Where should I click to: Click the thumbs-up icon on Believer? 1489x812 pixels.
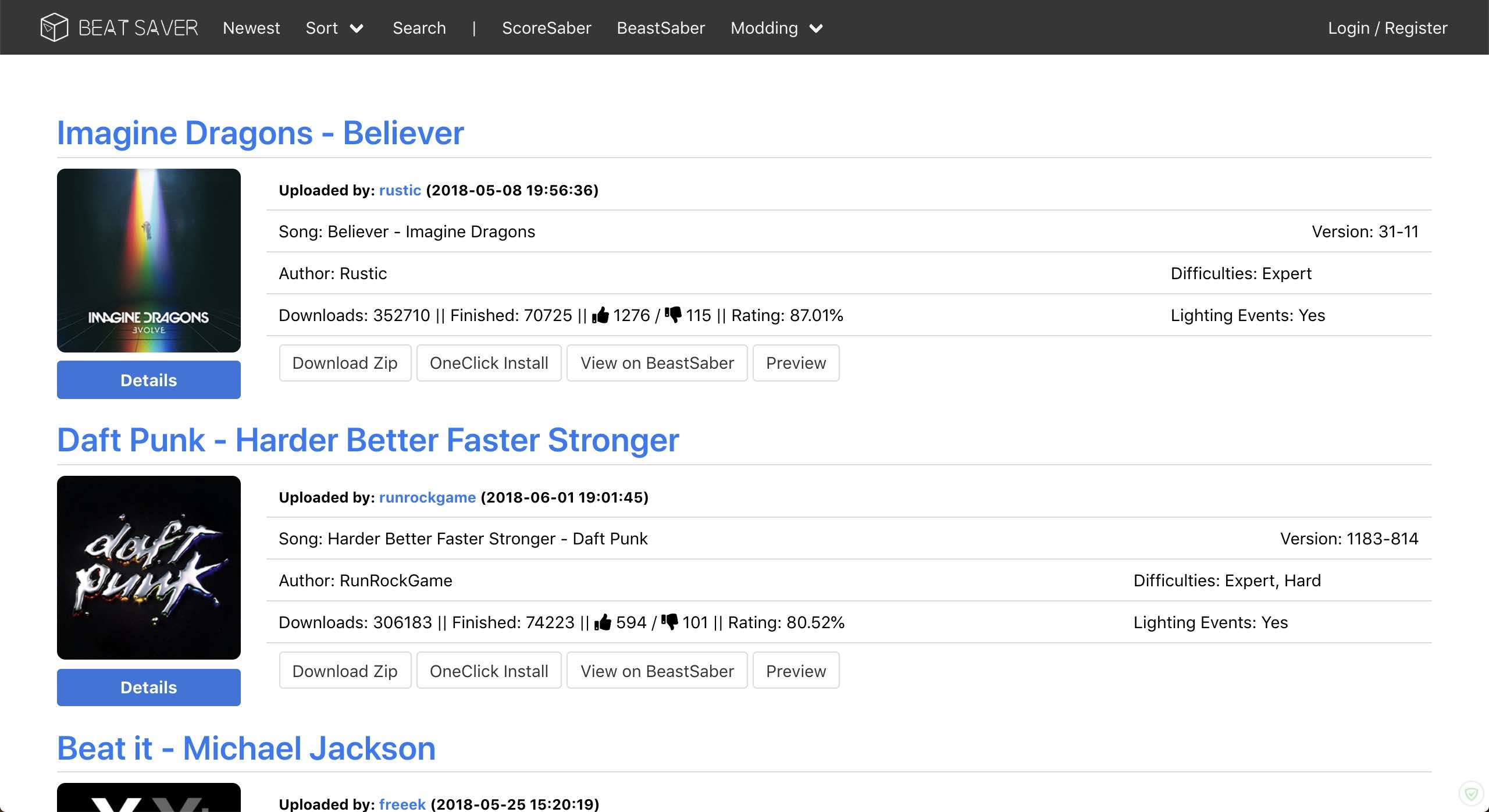pyautogui.click(x=600, y=315)
